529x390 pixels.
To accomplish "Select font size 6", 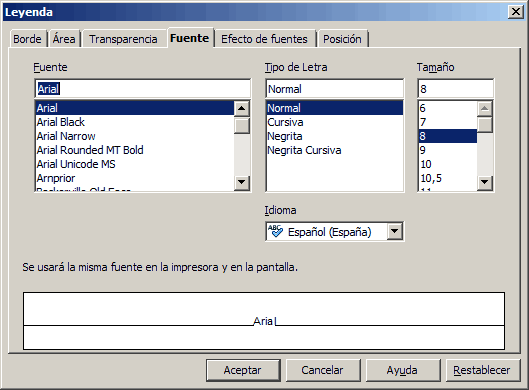I will [x=447, y=108].
